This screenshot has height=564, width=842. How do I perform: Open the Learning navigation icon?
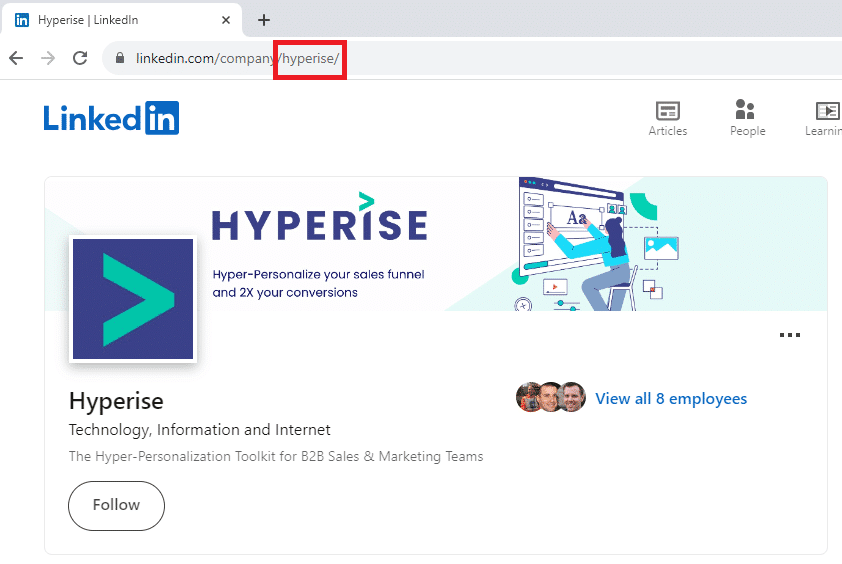[x=825, y=118]
